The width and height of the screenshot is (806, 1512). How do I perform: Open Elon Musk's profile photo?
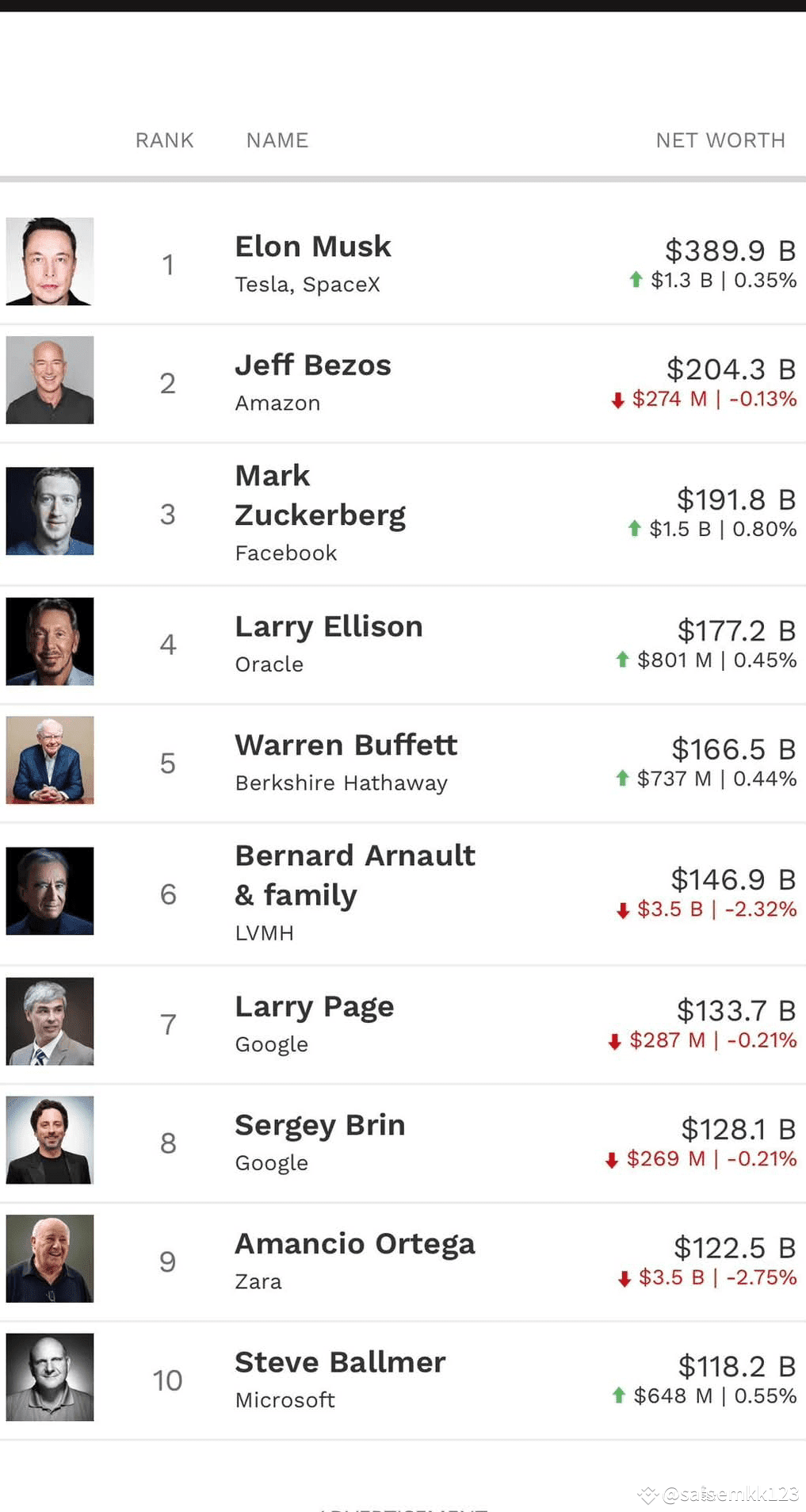[x=50, y=262]
